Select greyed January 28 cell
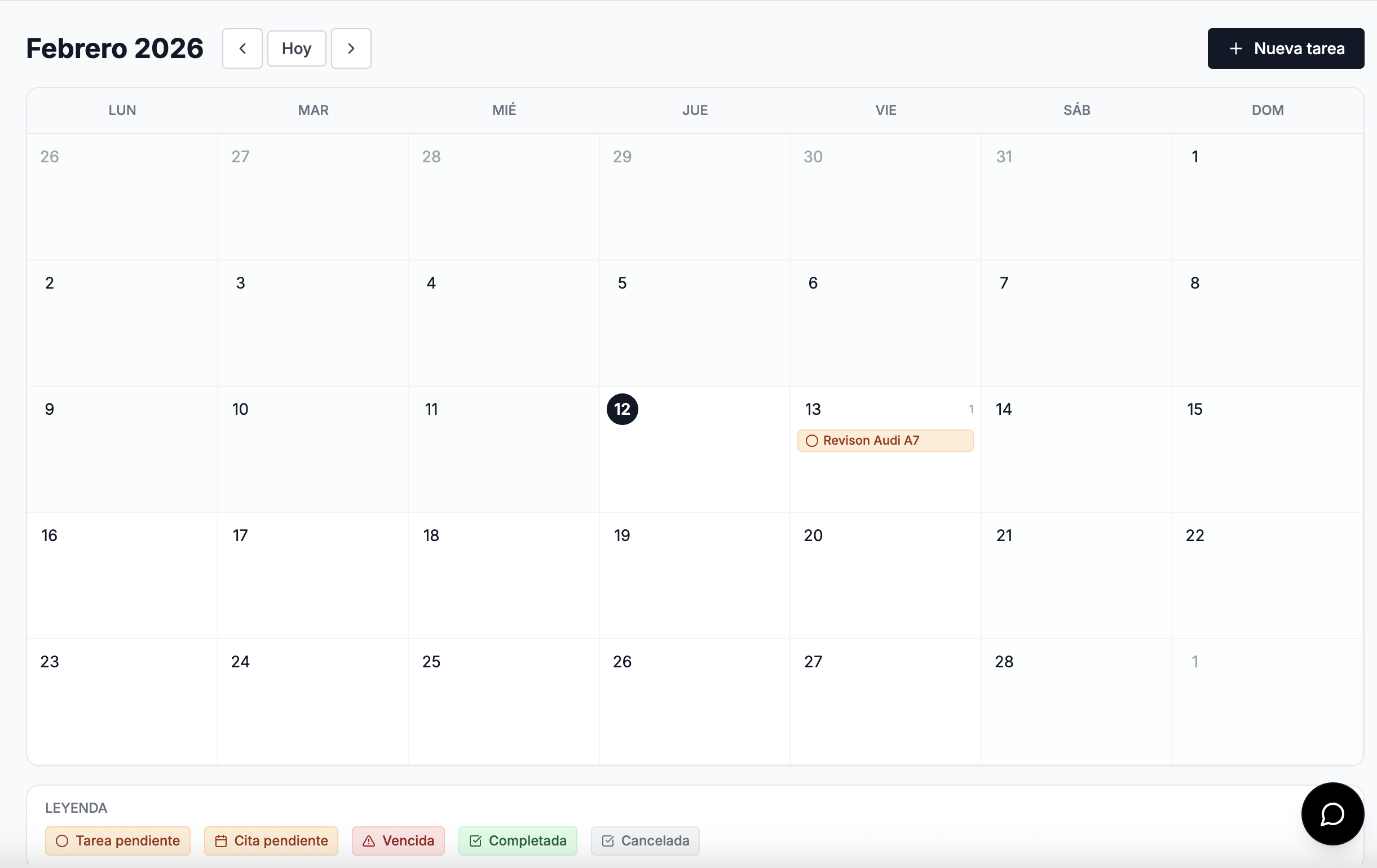1377x868 pixels. pyautogui.click(x=504, y=197)
